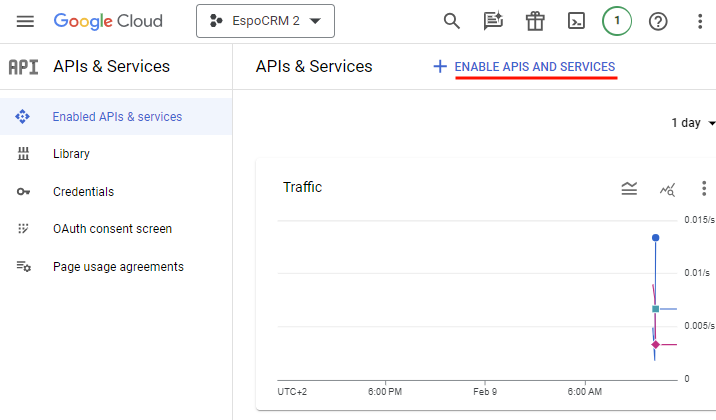Screen dimensions: 716x420
Task: Open the top bar three-dot settings menu
Action: pos(699,21)
